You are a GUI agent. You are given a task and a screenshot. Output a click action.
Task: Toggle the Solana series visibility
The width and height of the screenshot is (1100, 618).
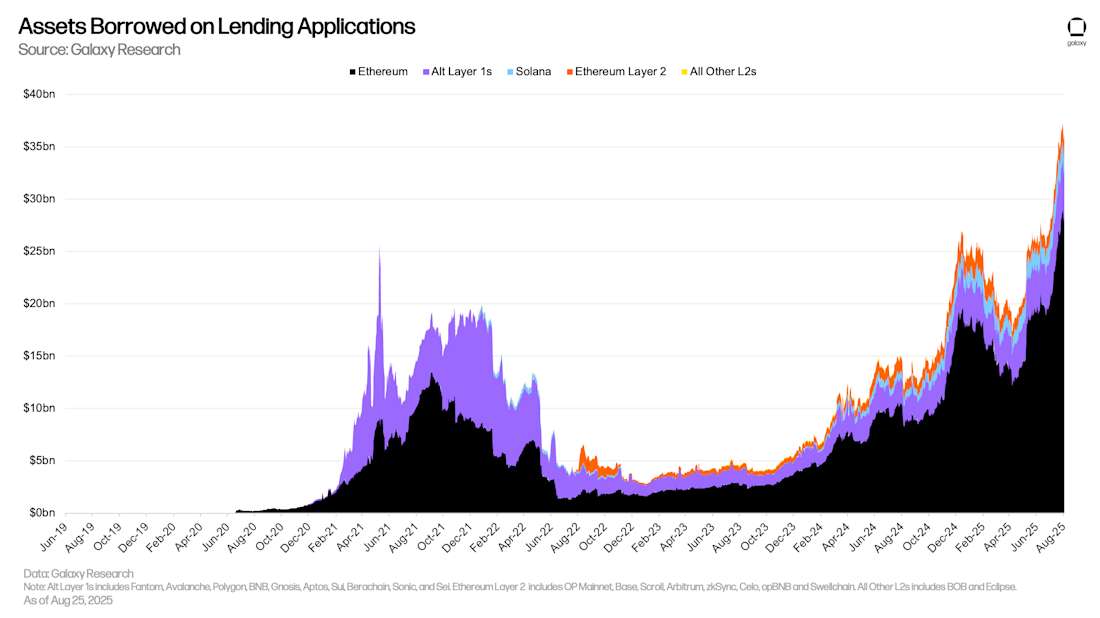(530, 71)
